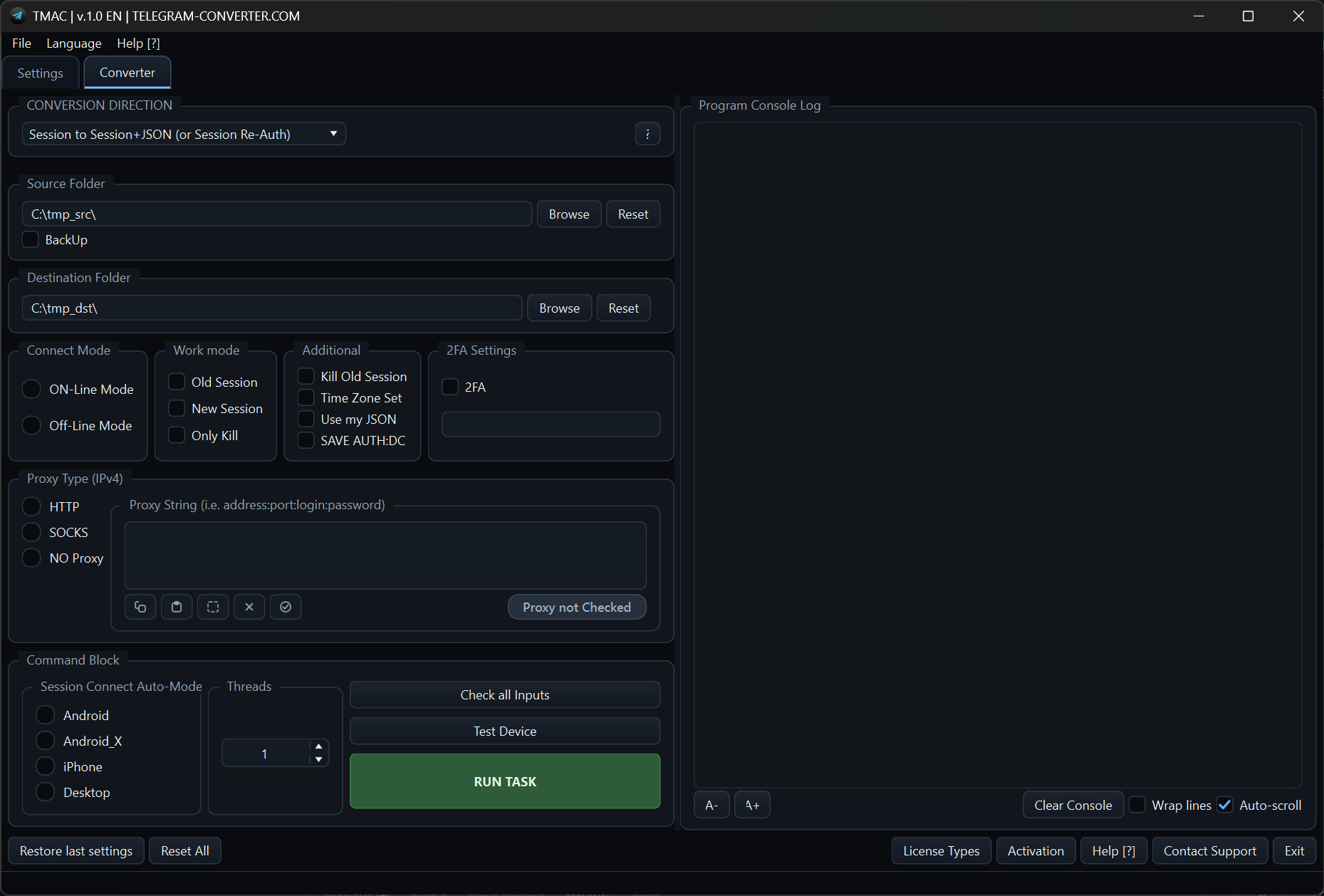
Task: Decrease console font size with A-
Action: point(711,806)
